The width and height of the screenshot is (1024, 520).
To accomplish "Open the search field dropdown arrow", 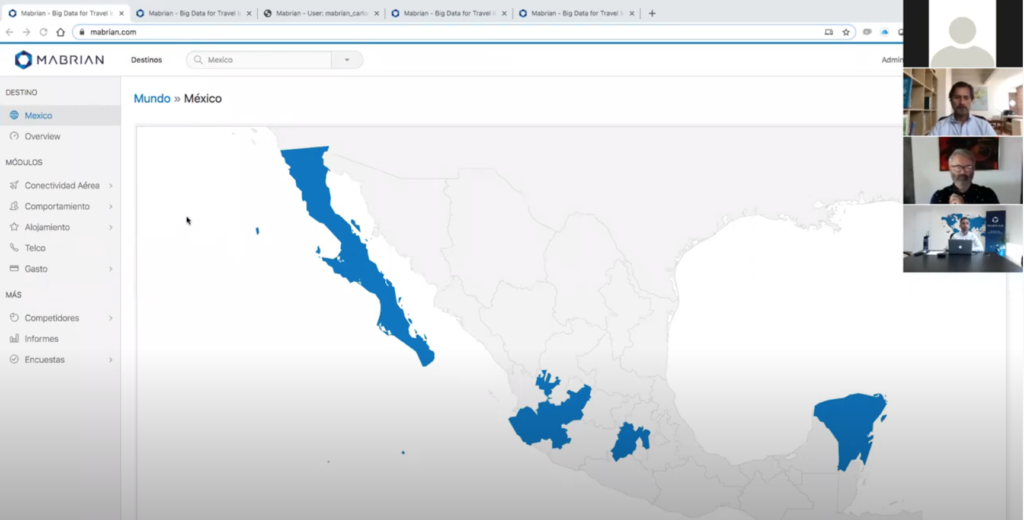I will [x=347, y=60].
